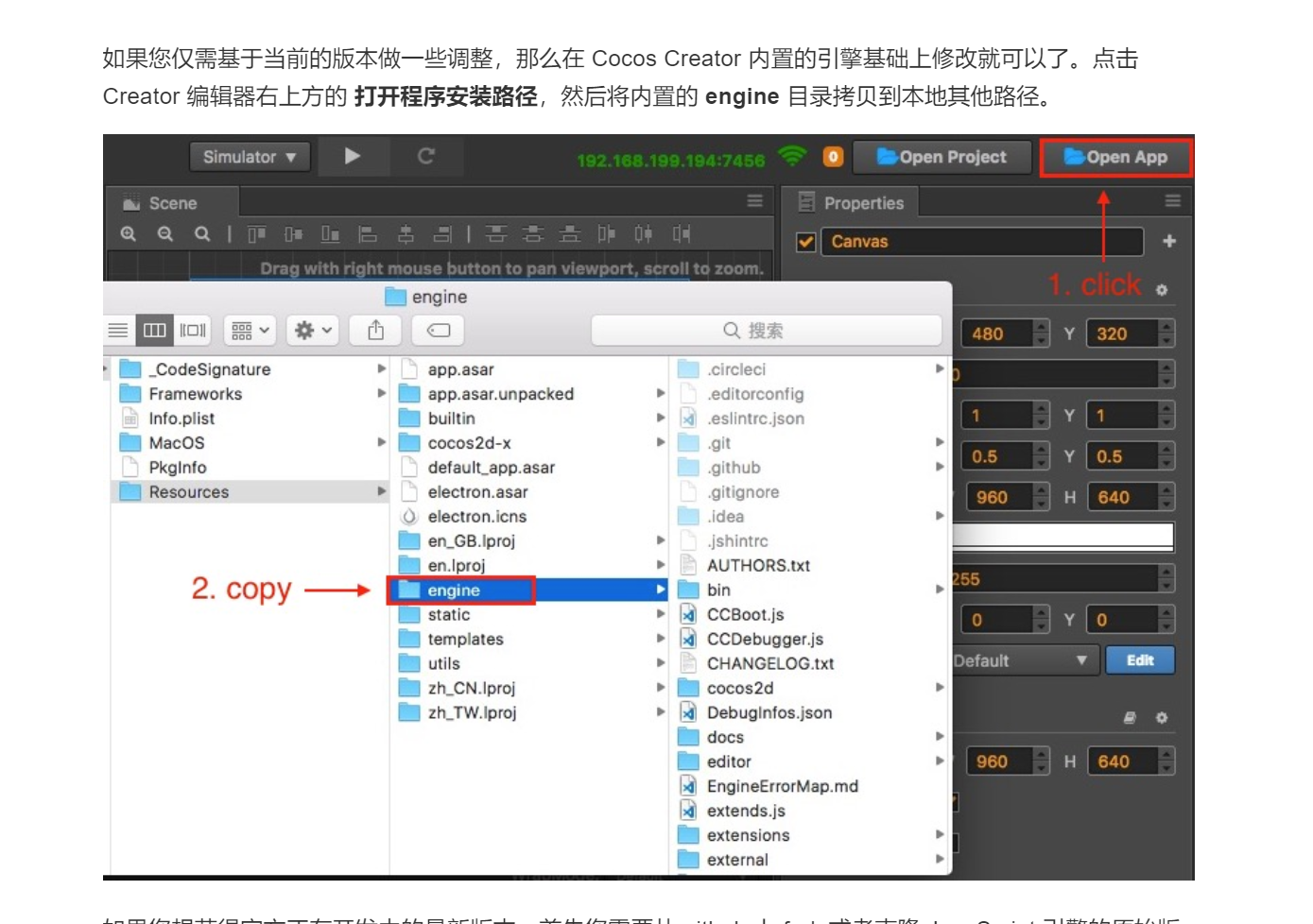This screenshot has width=1313, height=924.
Task: Expand the cocos2d-x folder arrow
Action: [x=661, y=442]
